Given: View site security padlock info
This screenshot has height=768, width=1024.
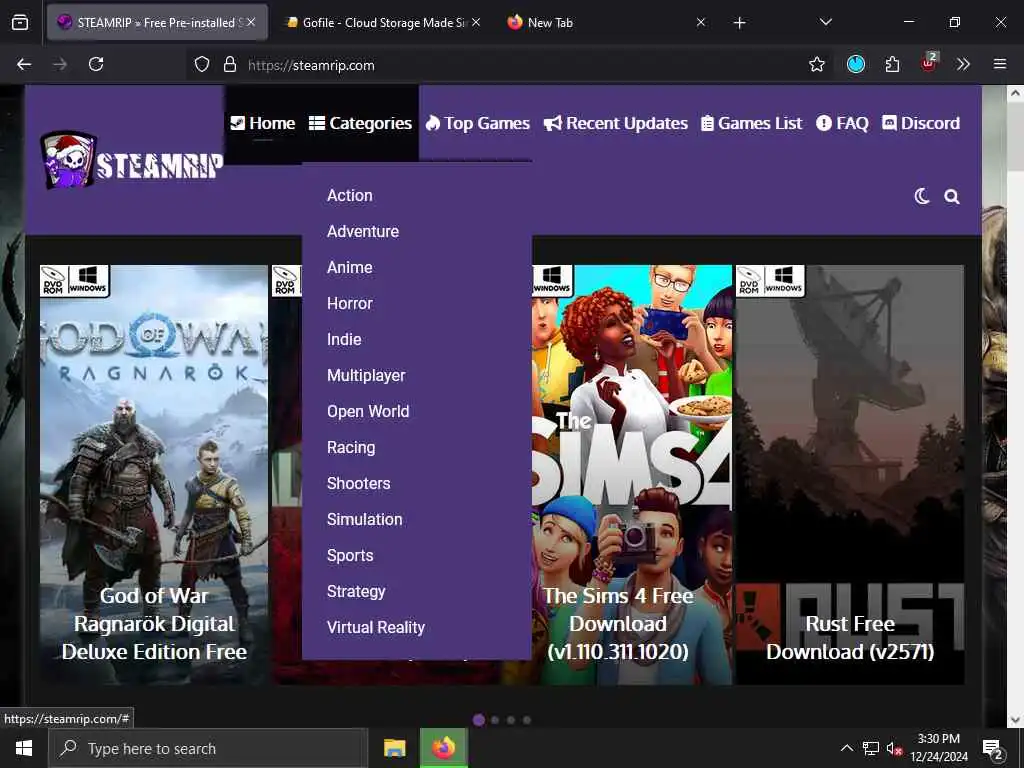Looking at the screenshot, I should click(230, 64).
